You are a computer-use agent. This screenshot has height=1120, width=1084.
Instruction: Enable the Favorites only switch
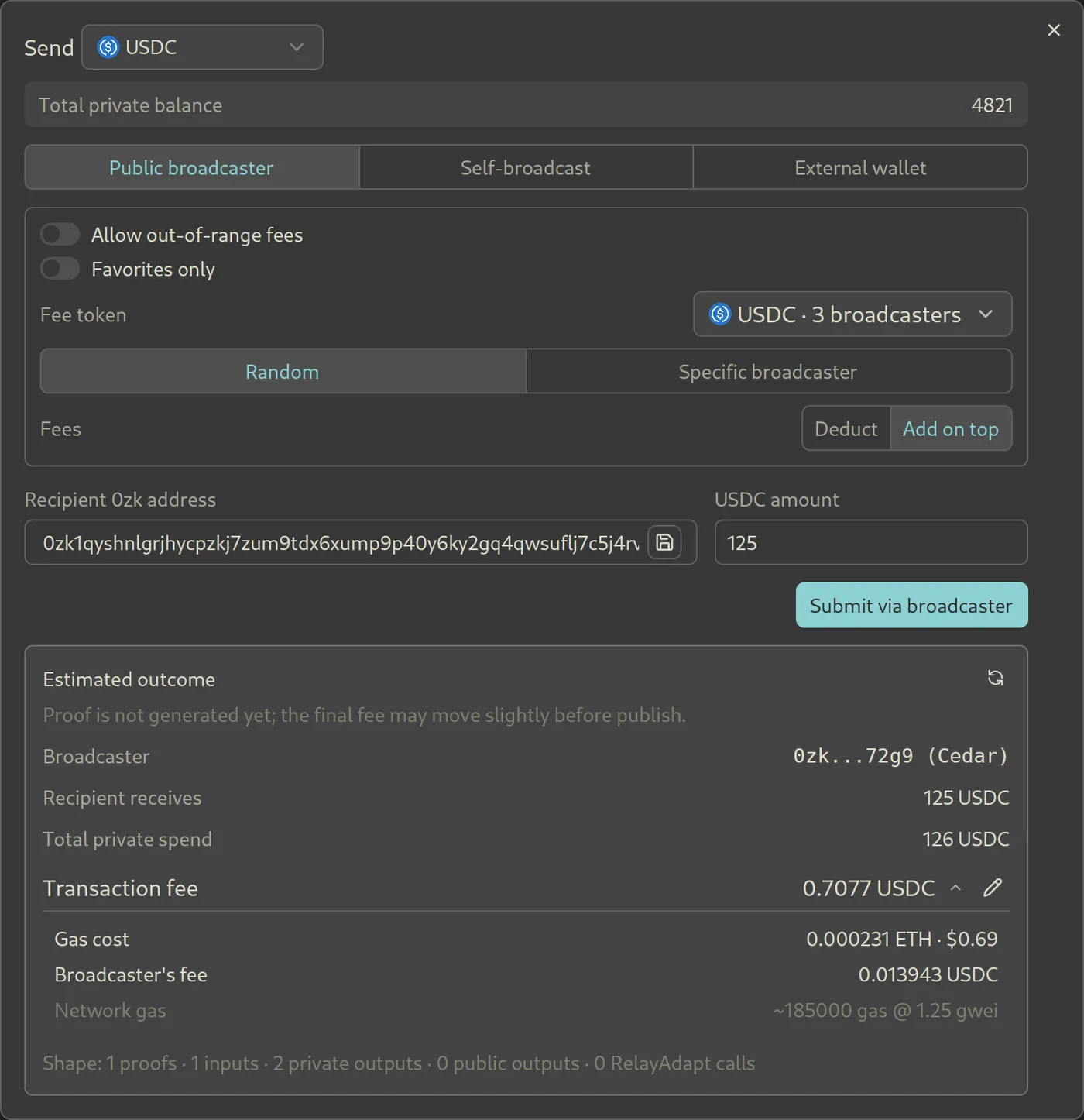pos(60,268)
